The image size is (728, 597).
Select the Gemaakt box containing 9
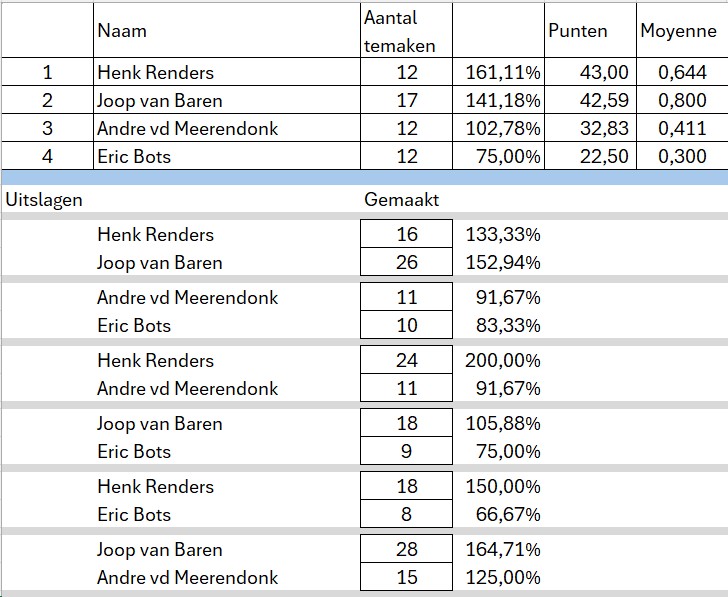(x=407, y=452)
